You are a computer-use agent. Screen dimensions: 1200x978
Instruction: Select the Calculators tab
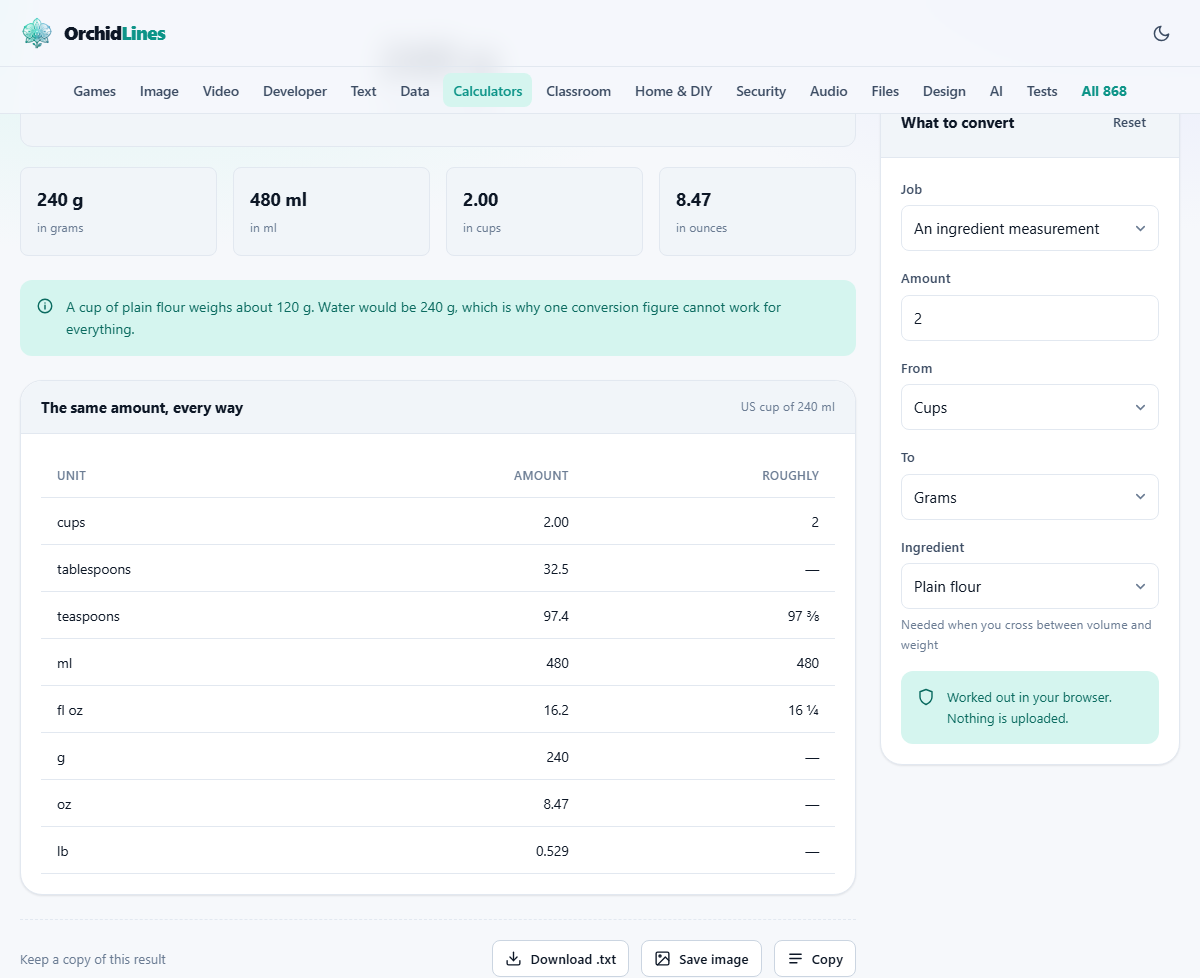(488, 91)
